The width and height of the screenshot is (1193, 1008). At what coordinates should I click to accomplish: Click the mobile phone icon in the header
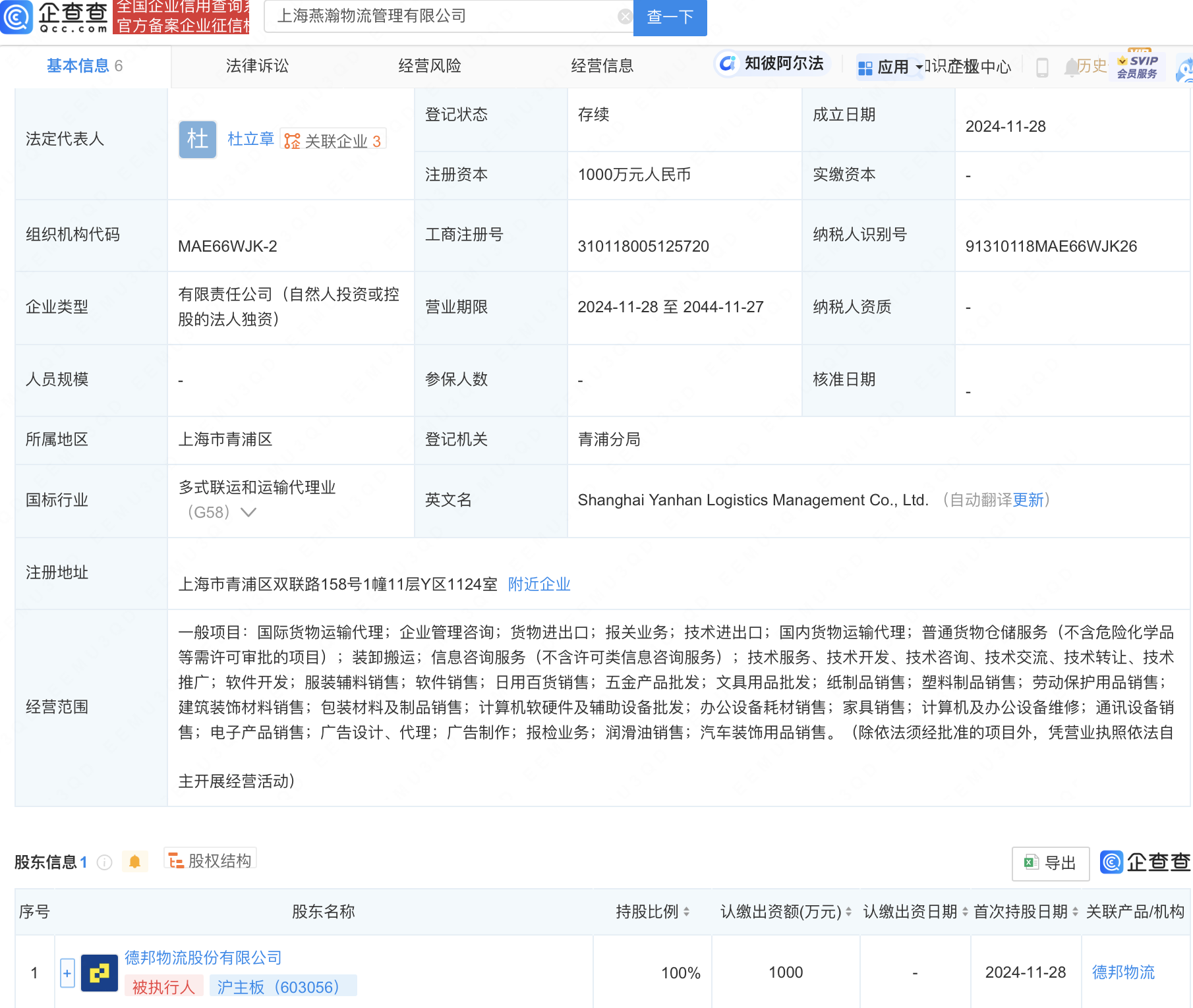1042,67
